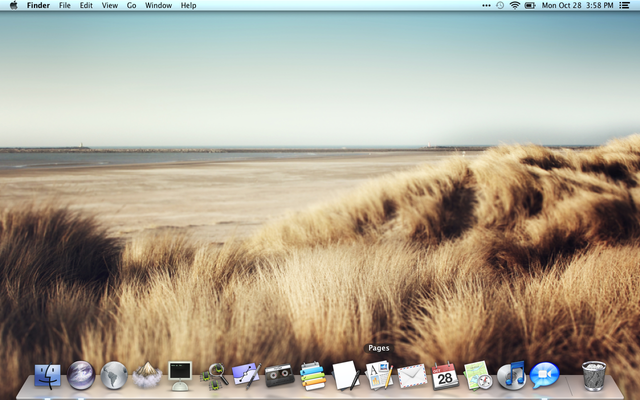Launch Pages from the dock
This screenshot has width=640, height=400.
coord(378,375)
